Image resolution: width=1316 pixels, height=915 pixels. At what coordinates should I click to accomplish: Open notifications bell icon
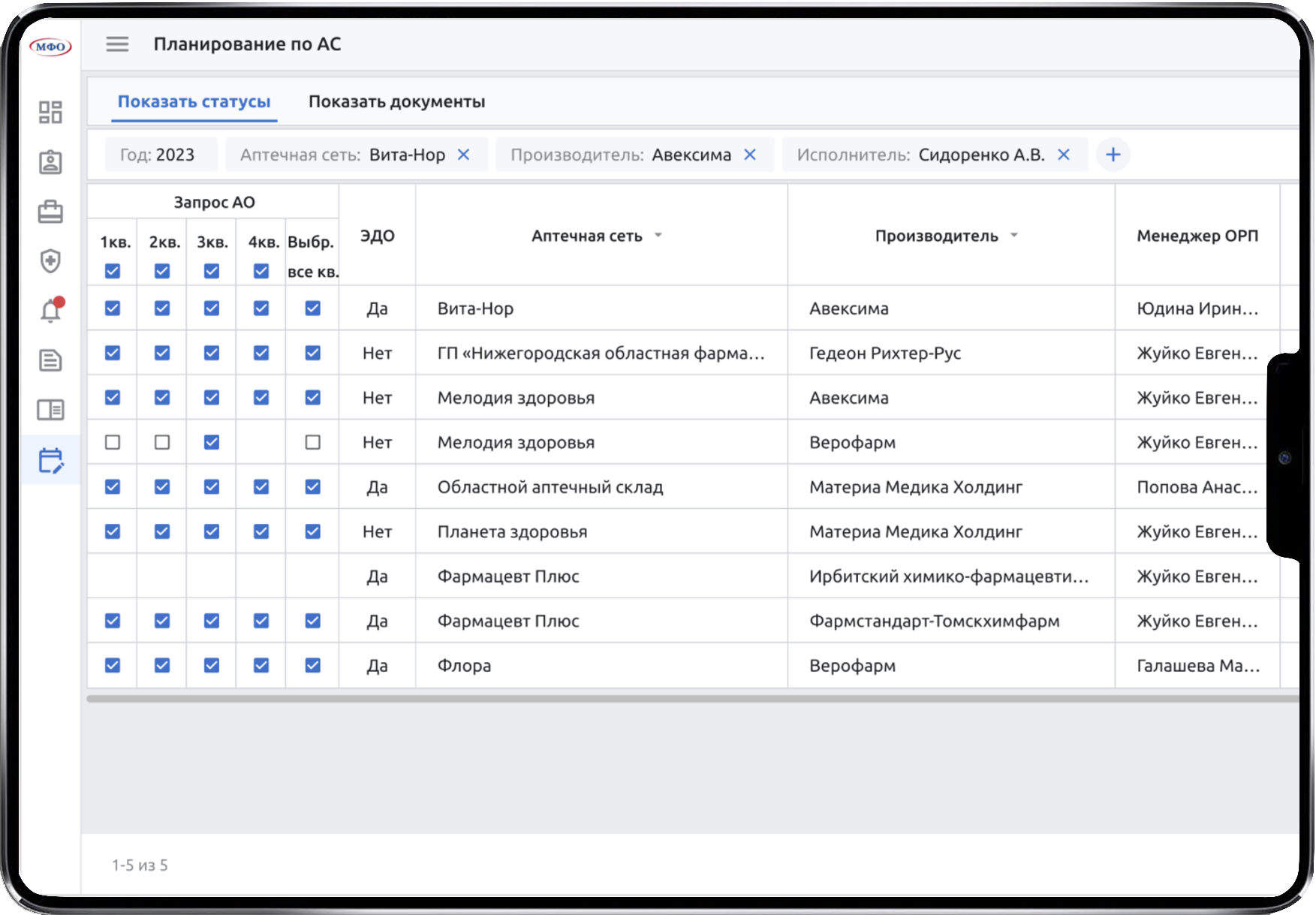point(50,311)
